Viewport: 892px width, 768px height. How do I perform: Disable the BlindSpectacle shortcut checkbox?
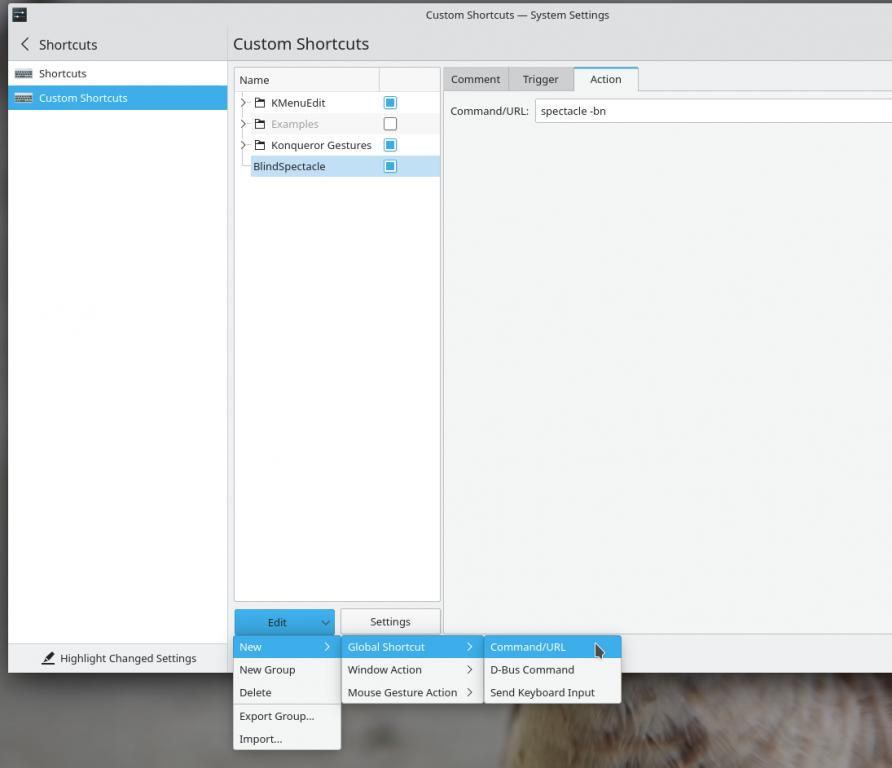390,166
